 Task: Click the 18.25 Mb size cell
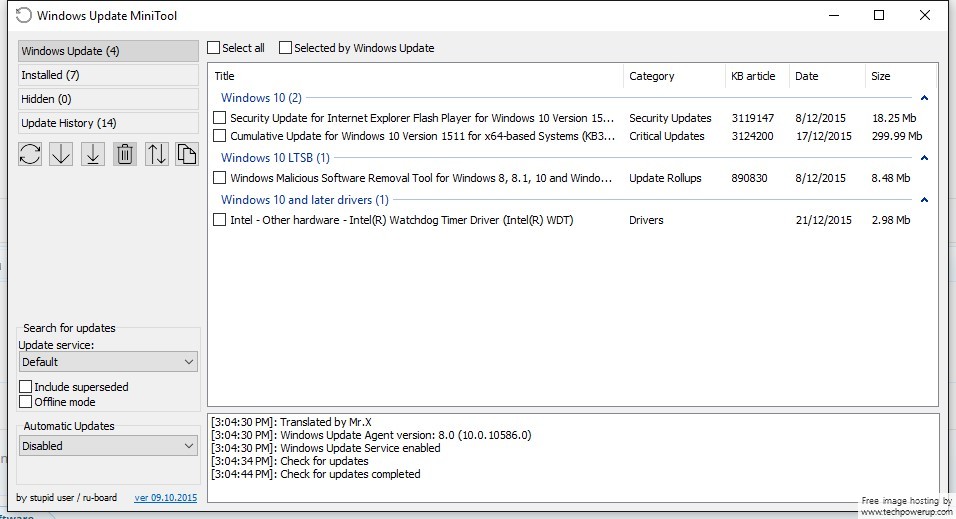click(894, 118)
